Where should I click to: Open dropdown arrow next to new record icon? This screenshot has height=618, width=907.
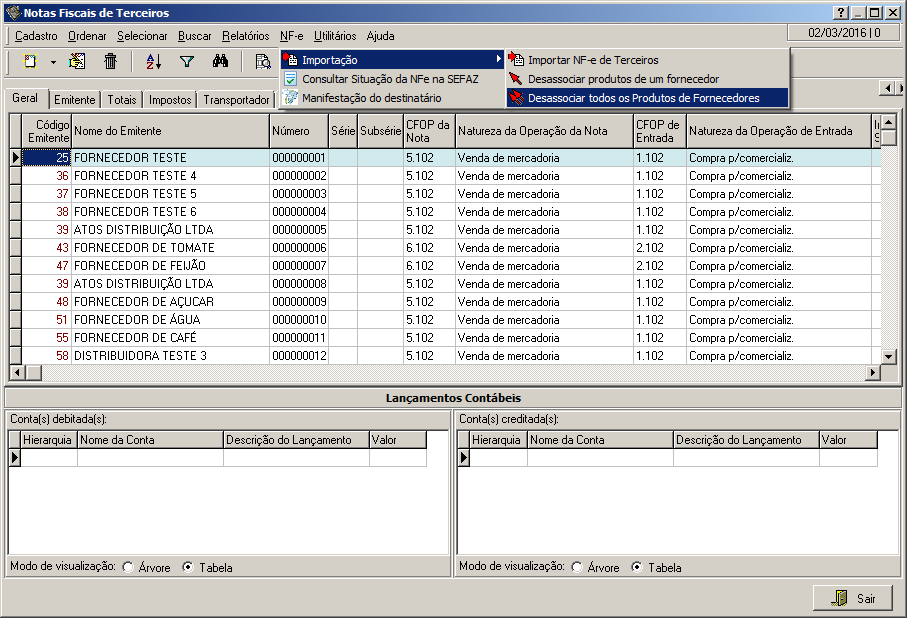pos(53,62)
